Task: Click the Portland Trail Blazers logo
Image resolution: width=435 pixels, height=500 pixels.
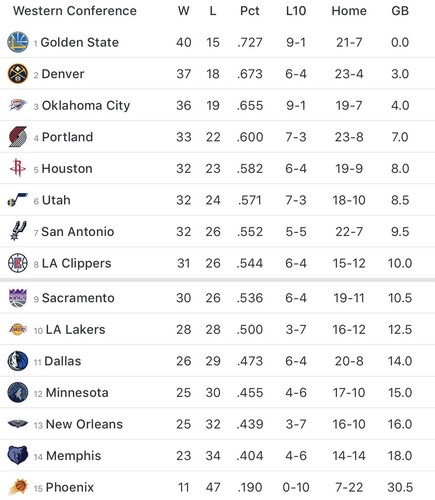Action: coord(18,137)
